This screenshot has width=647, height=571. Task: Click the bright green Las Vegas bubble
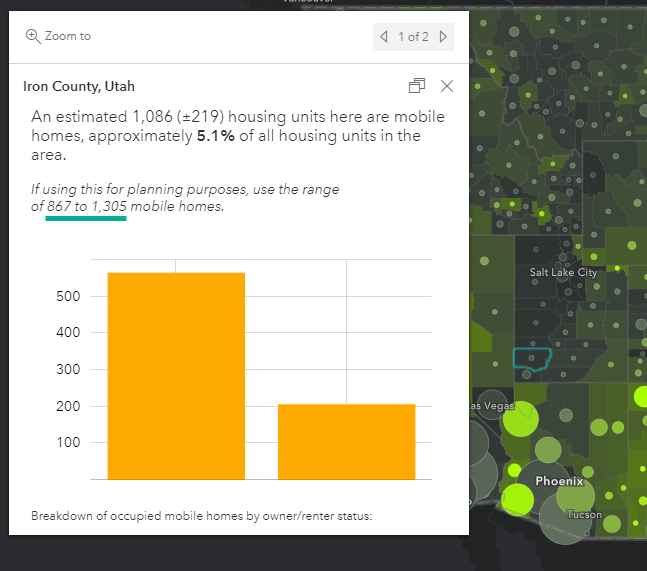click(x=520, y=419)
